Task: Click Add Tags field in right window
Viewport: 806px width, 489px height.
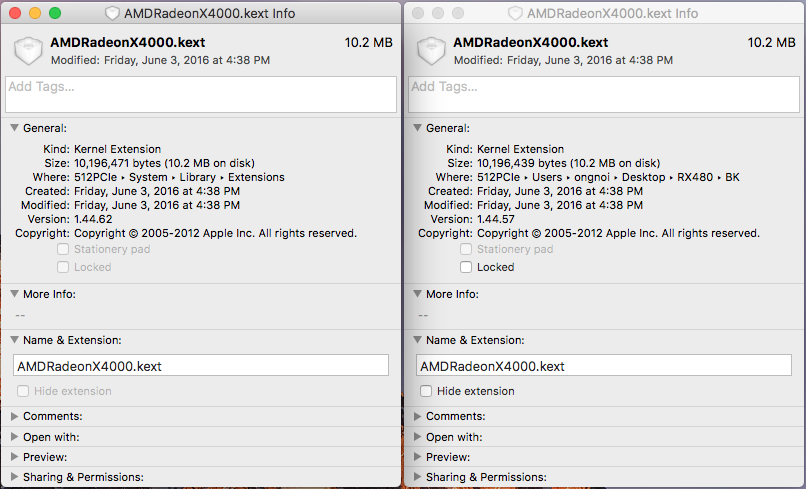Action: 604,95
